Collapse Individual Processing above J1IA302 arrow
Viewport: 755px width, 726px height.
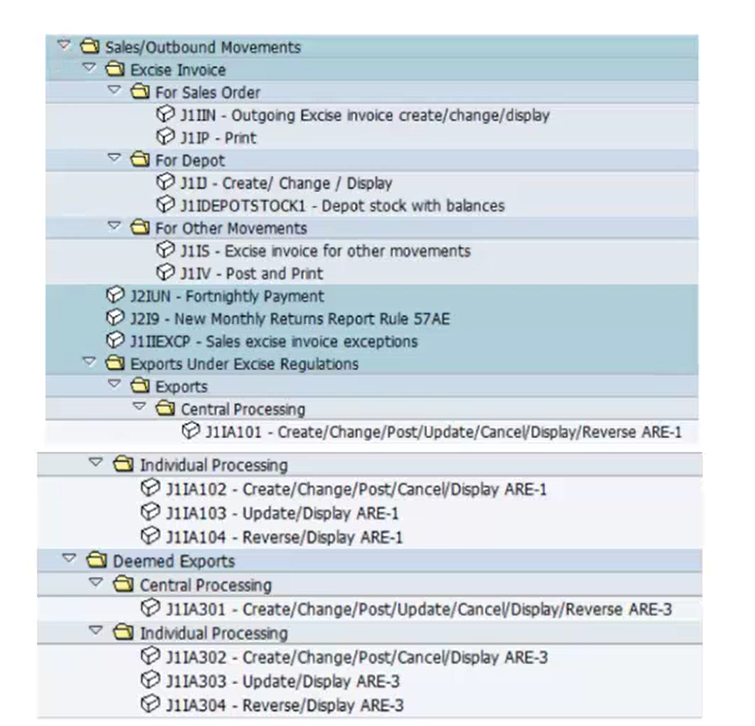96,630
